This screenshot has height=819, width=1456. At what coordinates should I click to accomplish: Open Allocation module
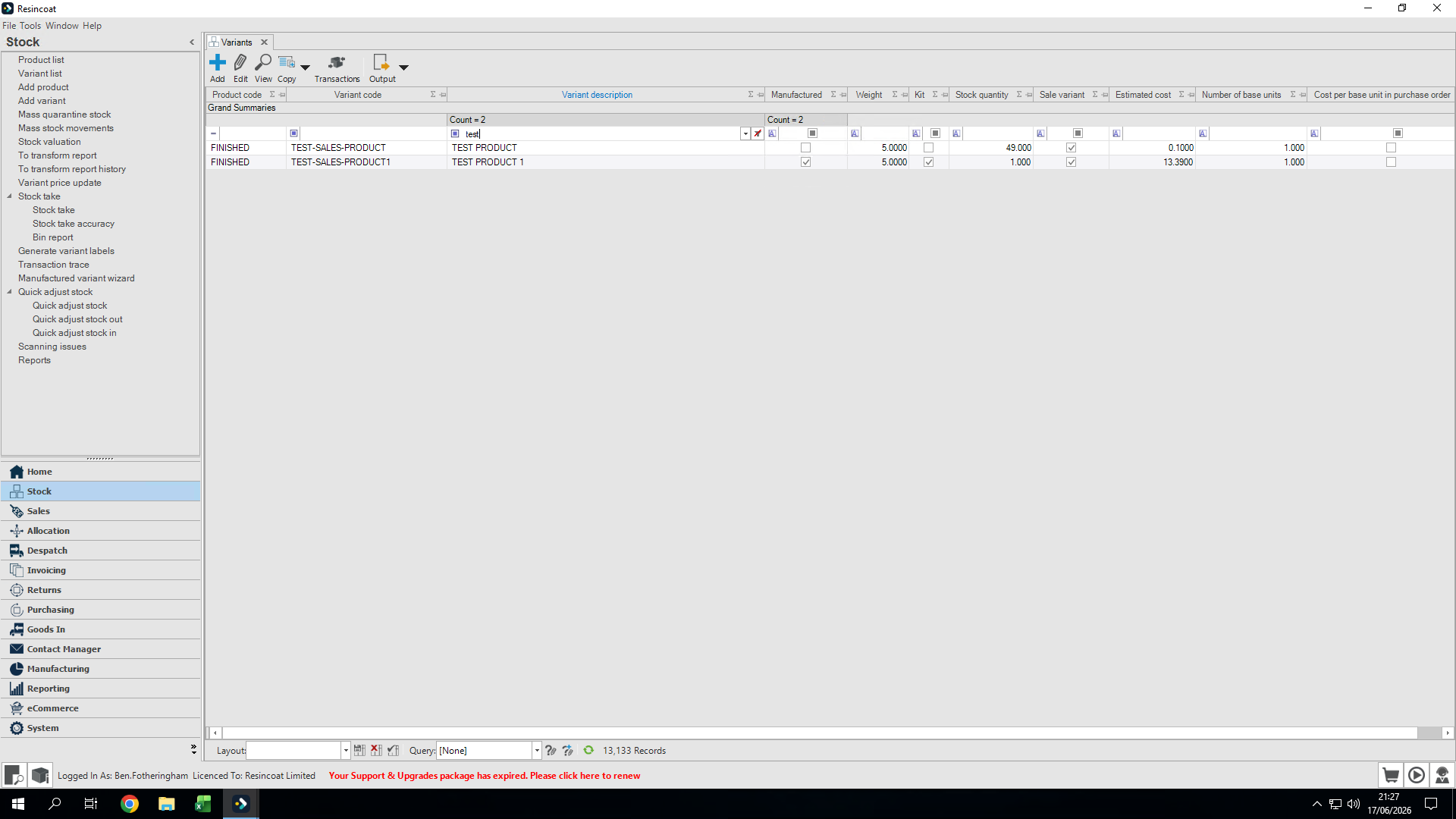101,531
